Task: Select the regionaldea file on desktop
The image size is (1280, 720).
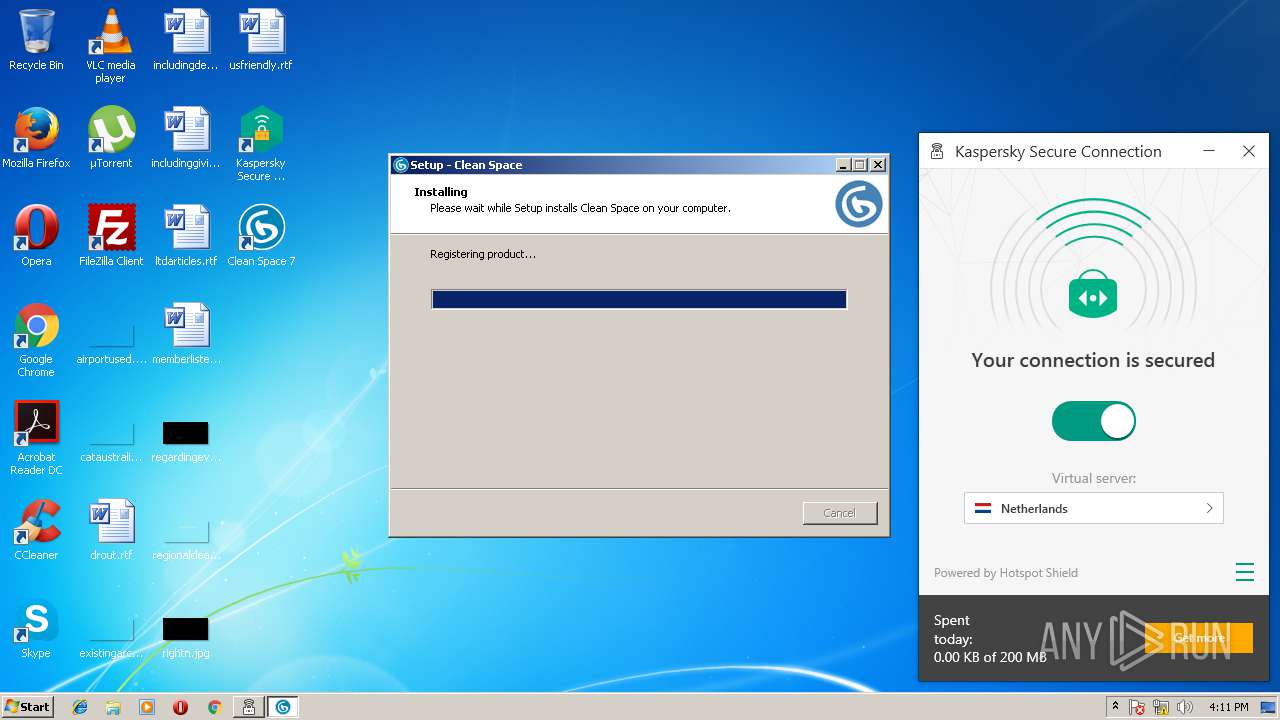Action: pos(186,538)
